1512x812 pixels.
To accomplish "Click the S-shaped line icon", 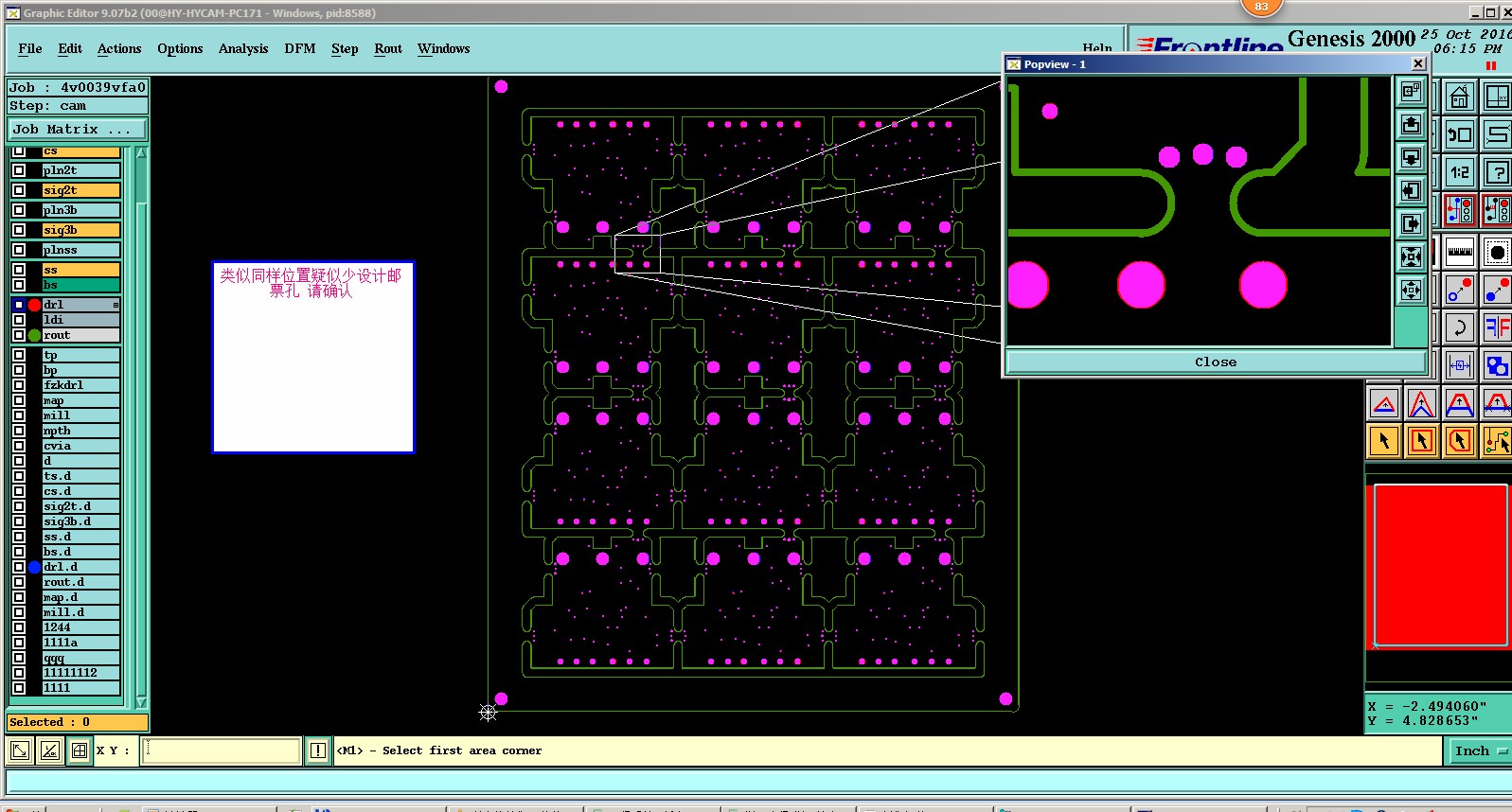I will pos(1497,133).
